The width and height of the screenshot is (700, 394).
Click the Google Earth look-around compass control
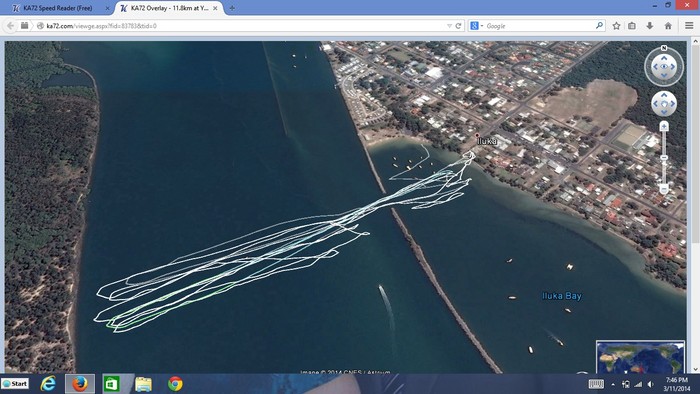(x=664, y=67)
